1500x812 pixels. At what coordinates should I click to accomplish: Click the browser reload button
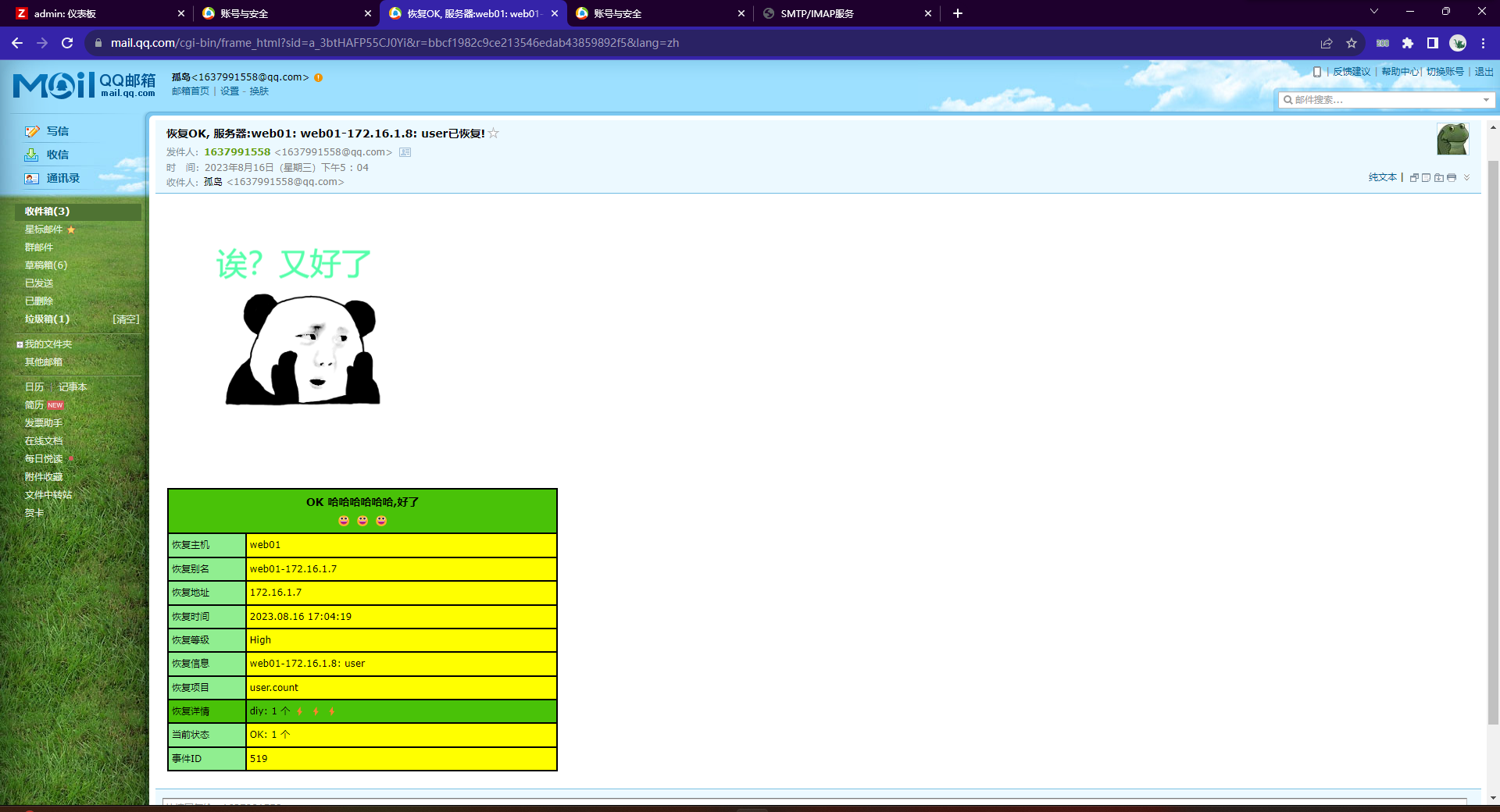[x=67, y=43]
